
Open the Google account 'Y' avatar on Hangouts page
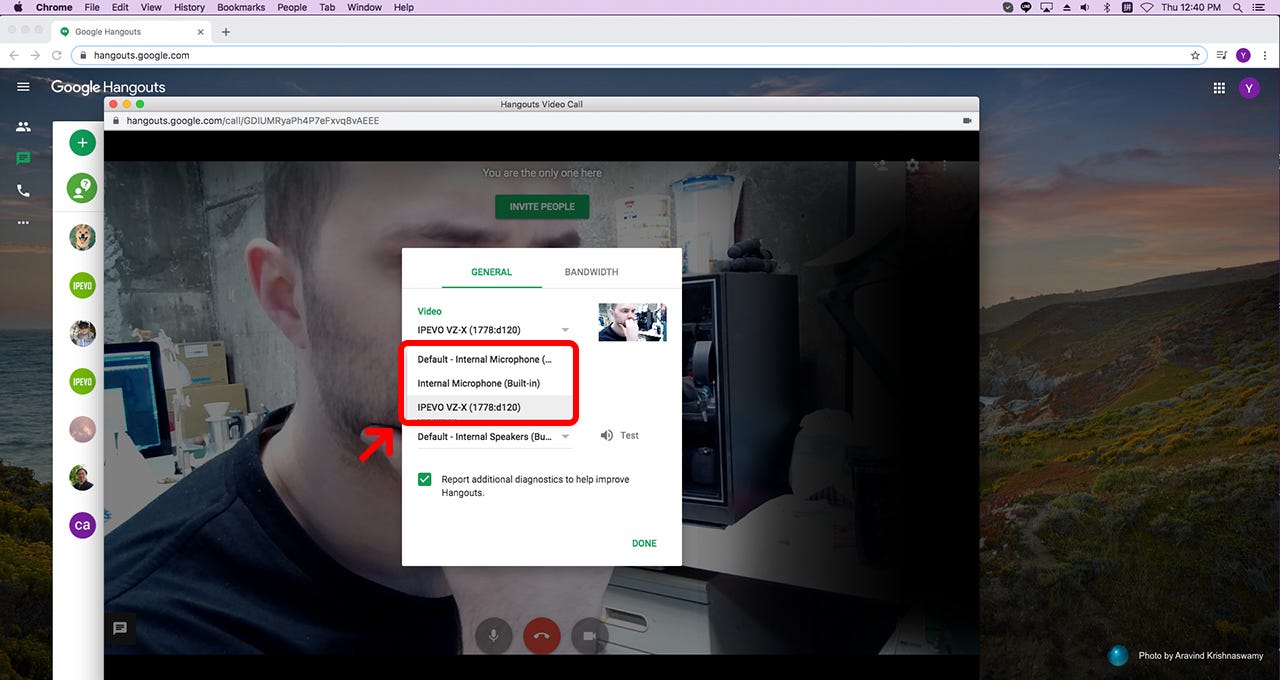pos(1249,88)
